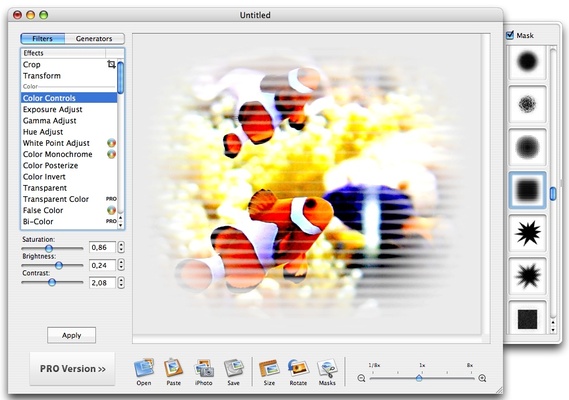Select the Color Monochrome effect
The width and height of the screenshot is (569, 400).
coord(69,154)
